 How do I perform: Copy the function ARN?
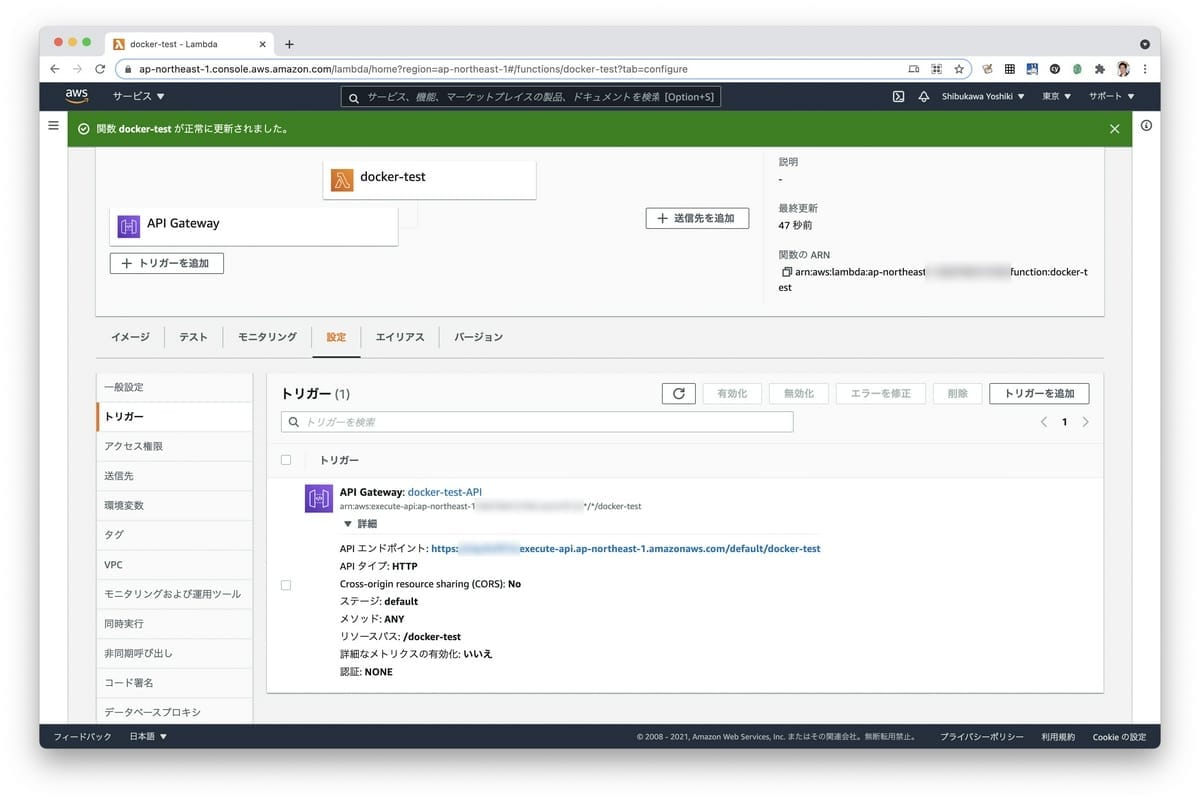(786, 272)
